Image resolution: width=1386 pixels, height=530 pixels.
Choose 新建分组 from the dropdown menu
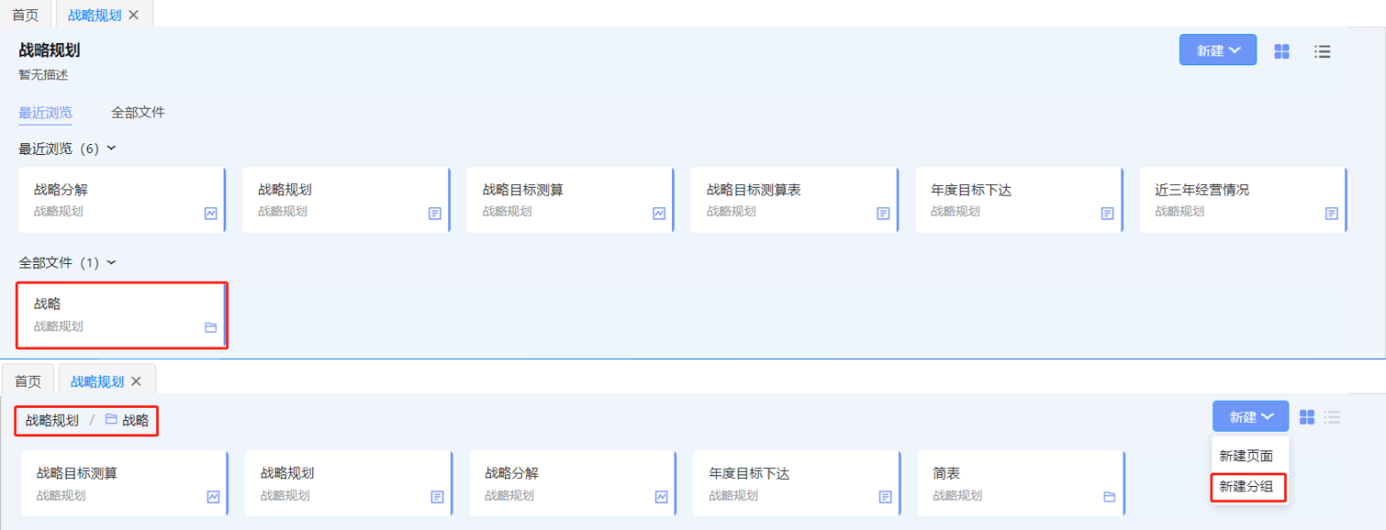1246,487
